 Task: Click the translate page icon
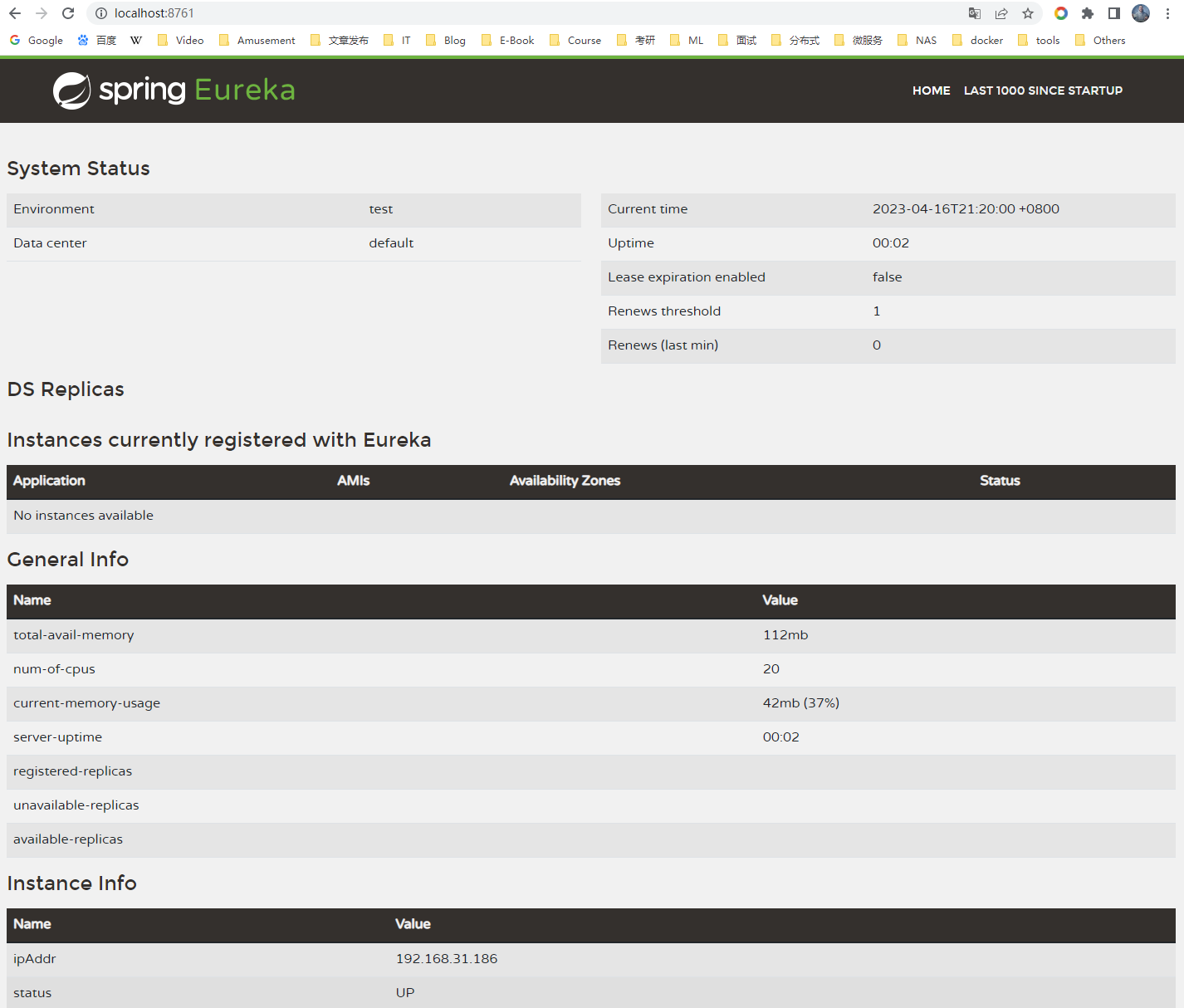click(x=975, y=13)
